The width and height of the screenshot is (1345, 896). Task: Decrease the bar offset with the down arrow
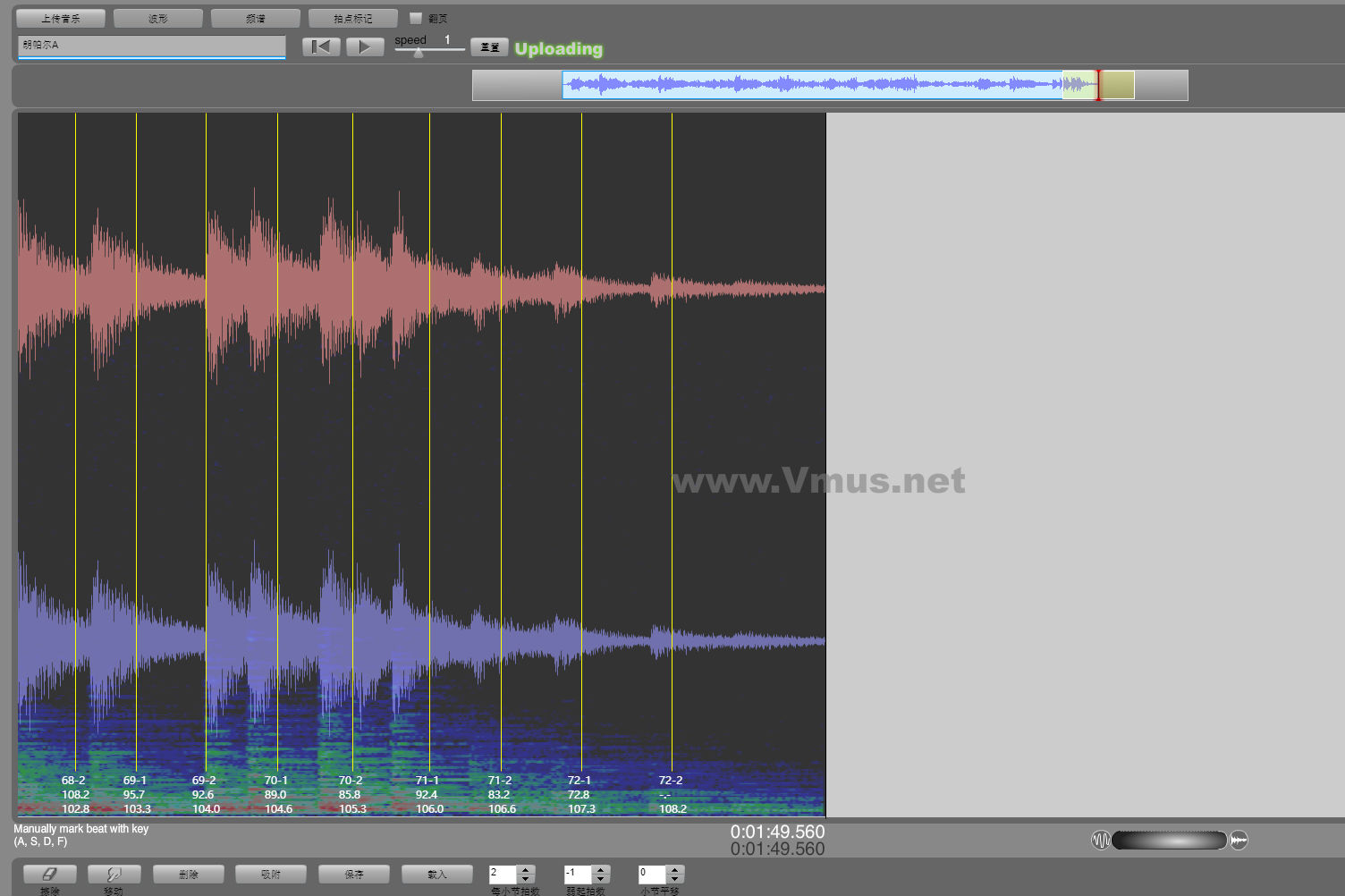675,880
